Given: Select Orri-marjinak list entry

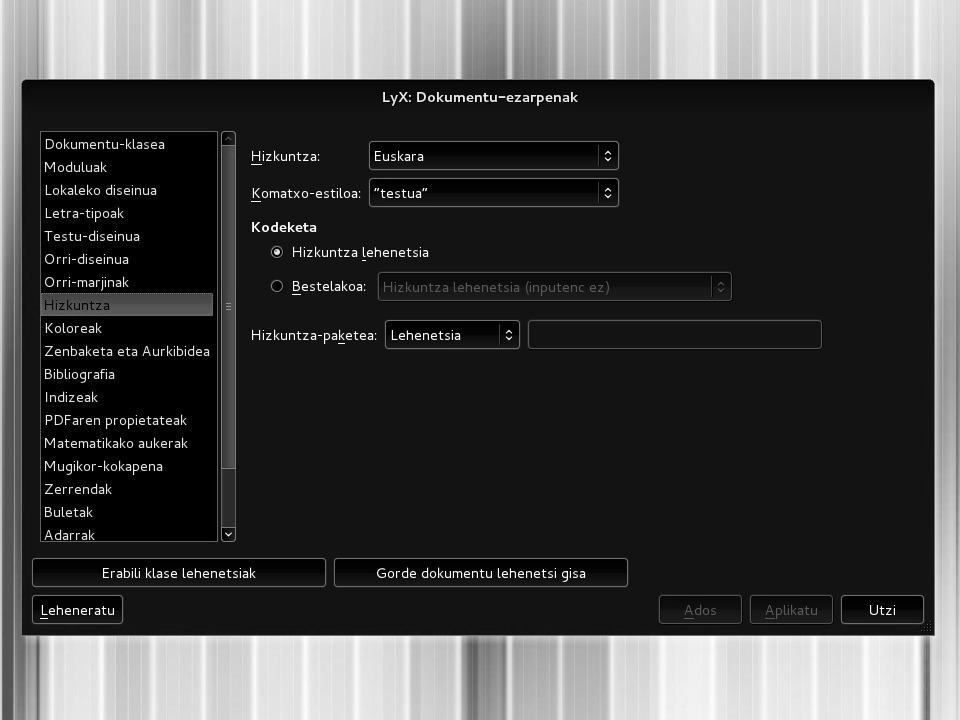Looking at the screenshot, I should 127,282.
